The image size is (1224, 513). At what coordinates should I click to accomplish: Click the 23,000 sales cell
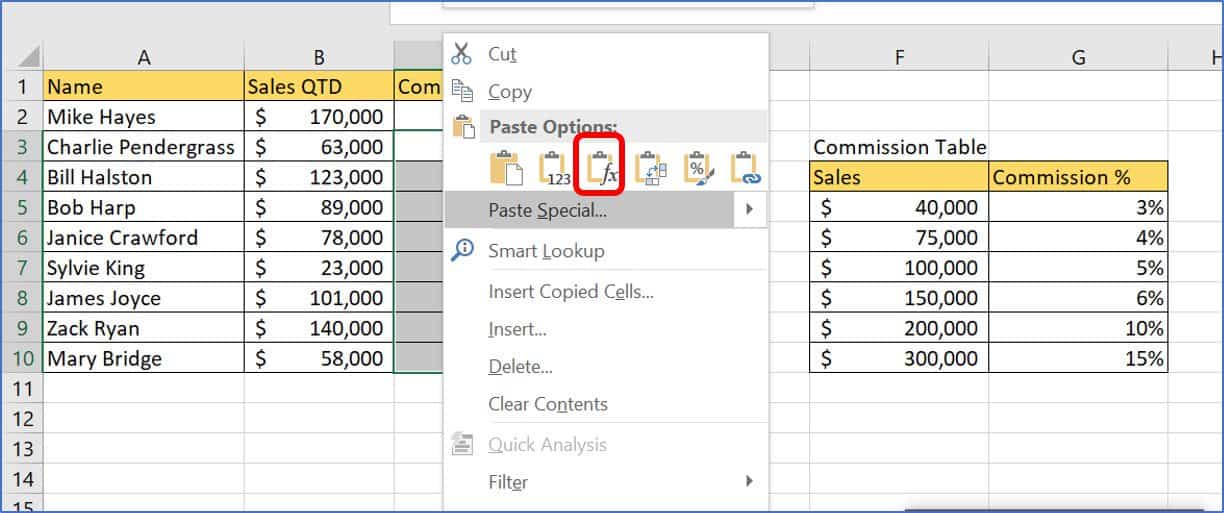319,268
